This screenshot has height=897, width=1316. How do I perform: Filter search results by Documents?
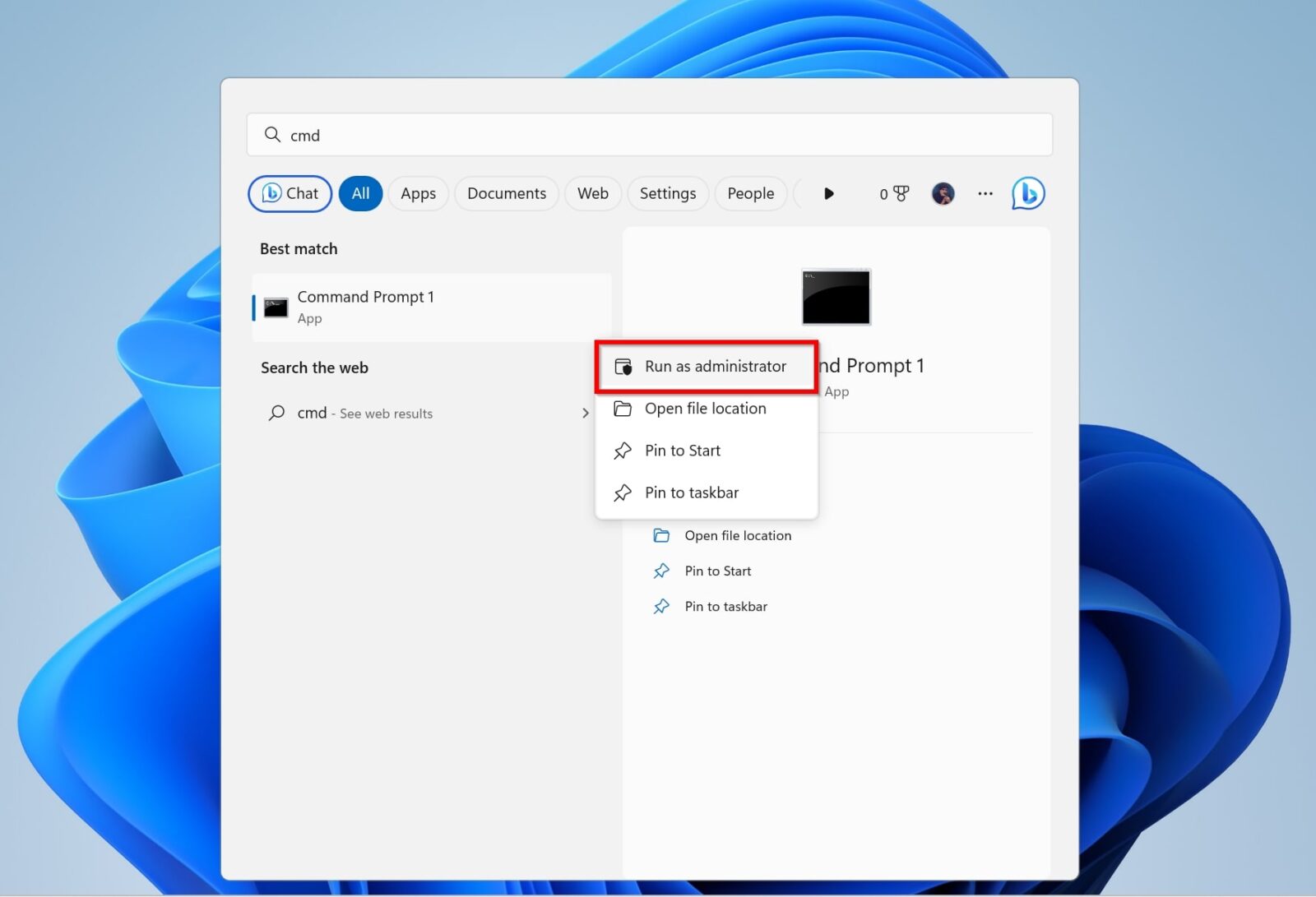click(507, 193)
